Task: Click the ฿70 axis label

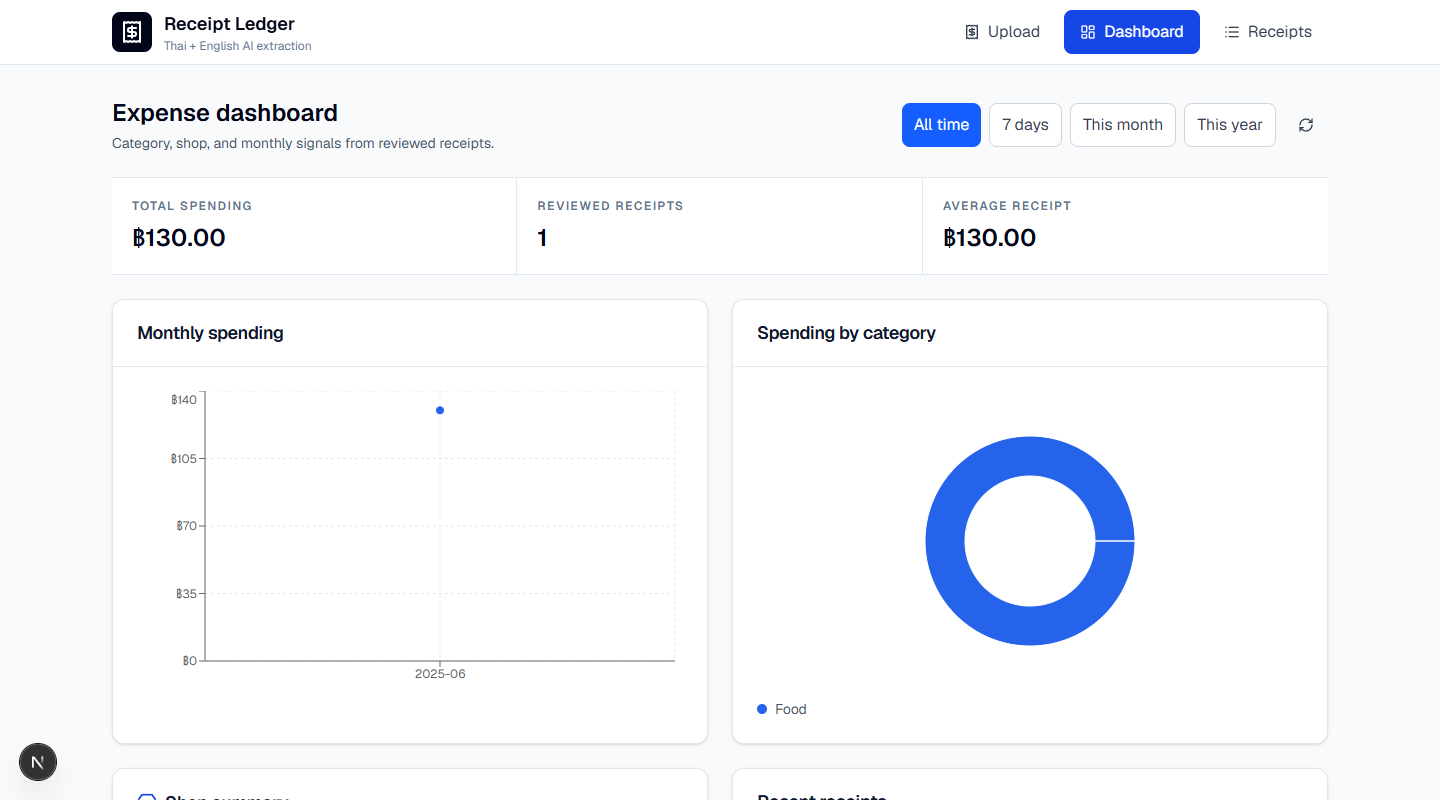Action: (187, 526)
